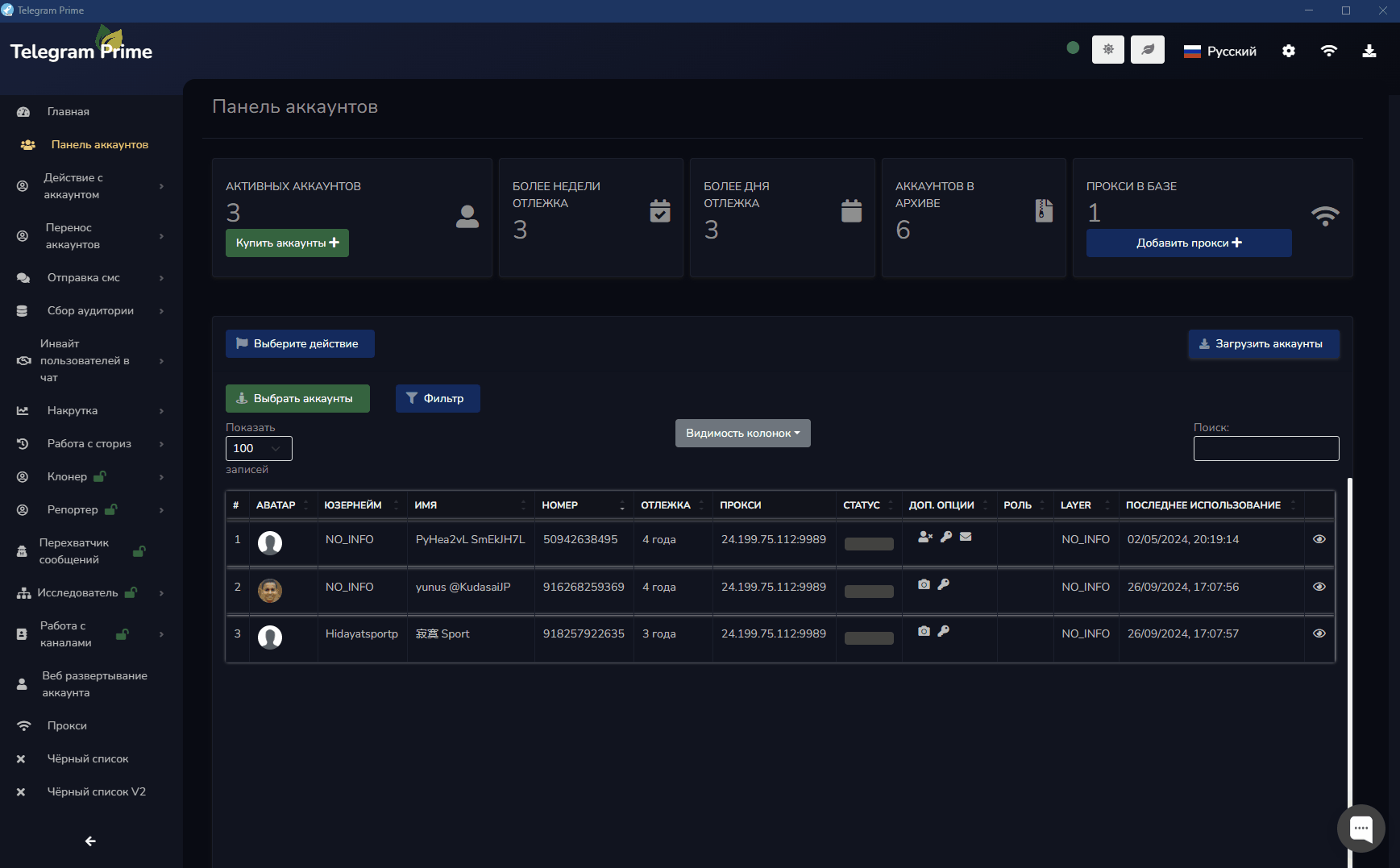The height and width of the screenshot is (868, 1400).
Task: Click the key icon in row 1
Action: pyautogui.click(x=946, y=537)
